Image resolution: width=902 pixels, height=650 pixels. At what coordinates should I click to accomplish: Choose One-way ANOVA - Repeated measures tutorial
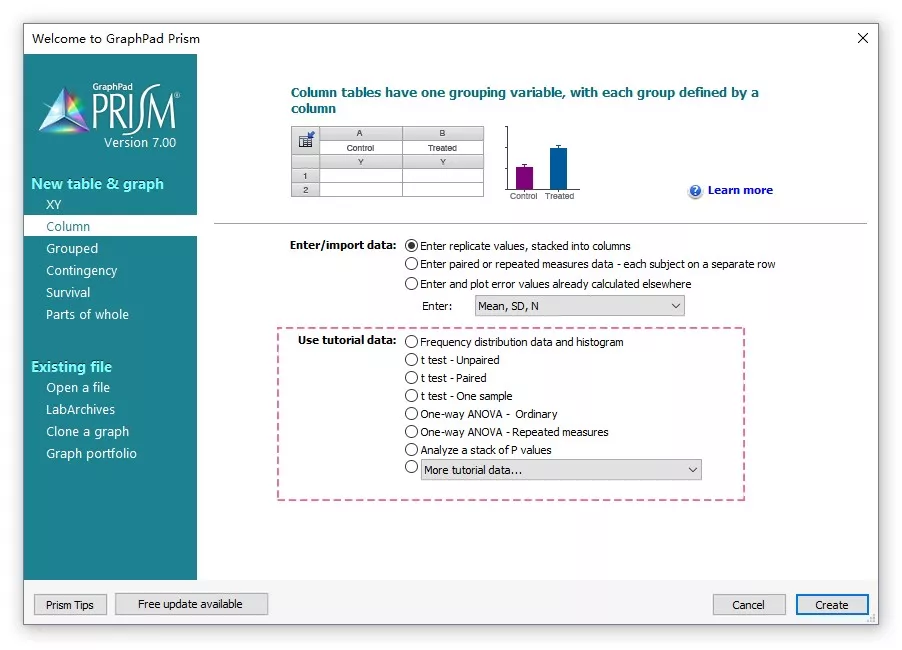(411, 431)
